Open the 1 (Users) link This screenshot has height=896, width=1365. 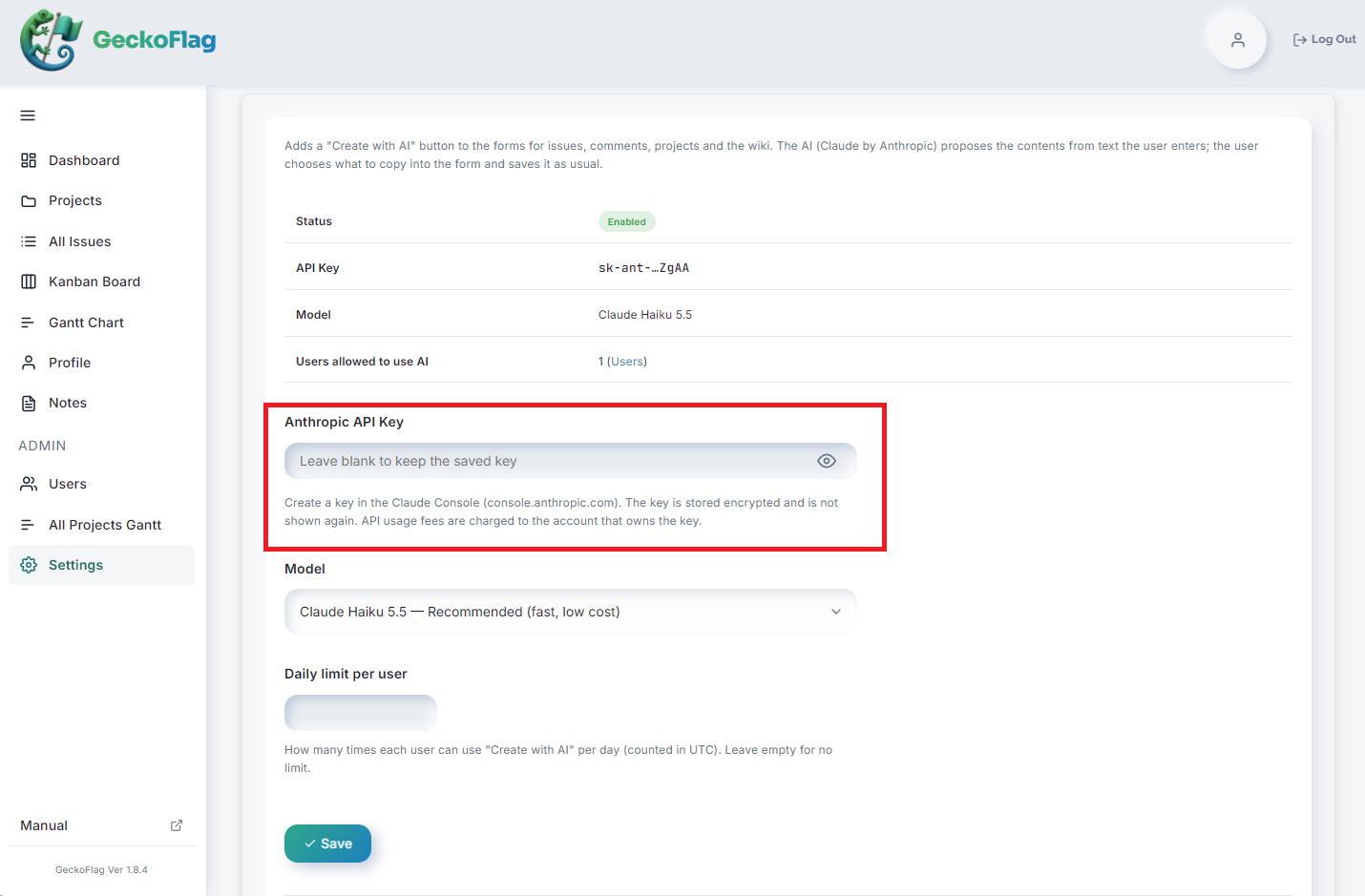point(622,362)
